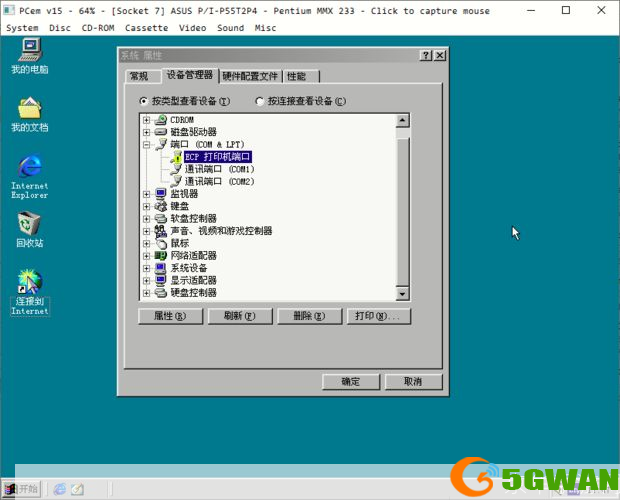
Task: Click the 刷新(F) refresh button
Action: tap(240, 316)
